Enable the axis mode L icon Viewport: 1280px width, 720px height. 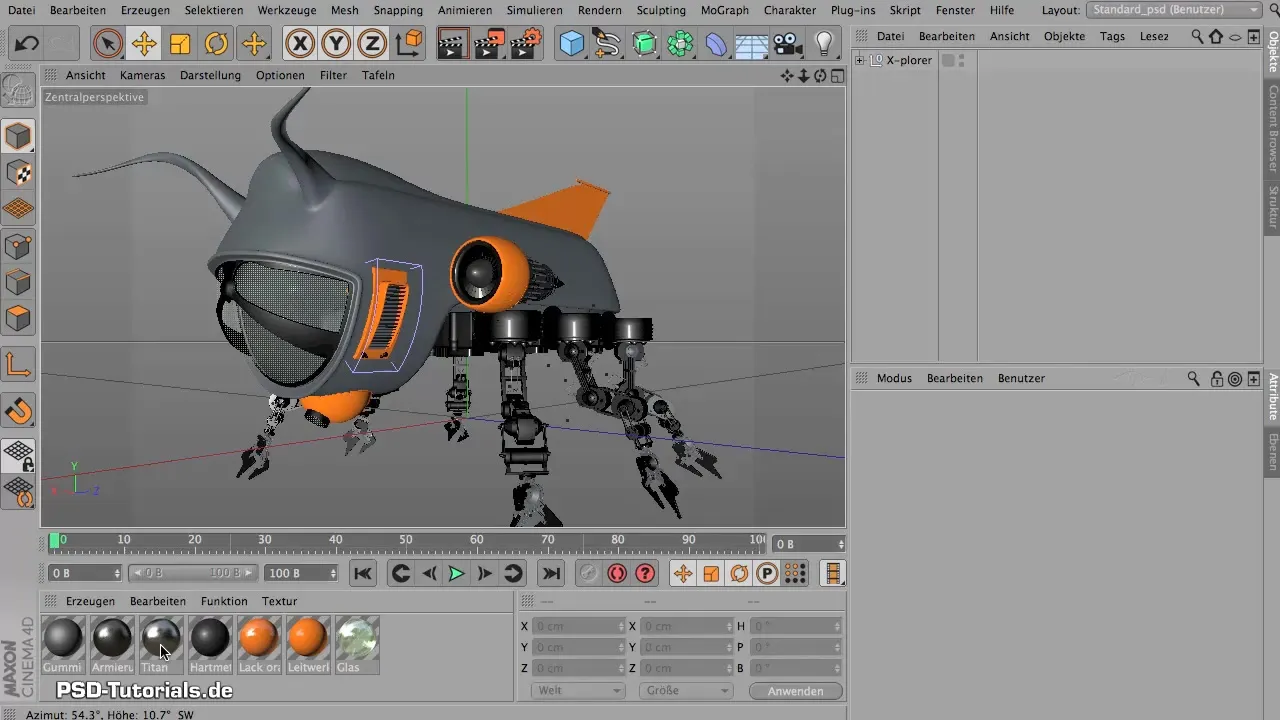click(x=19, y=365)
